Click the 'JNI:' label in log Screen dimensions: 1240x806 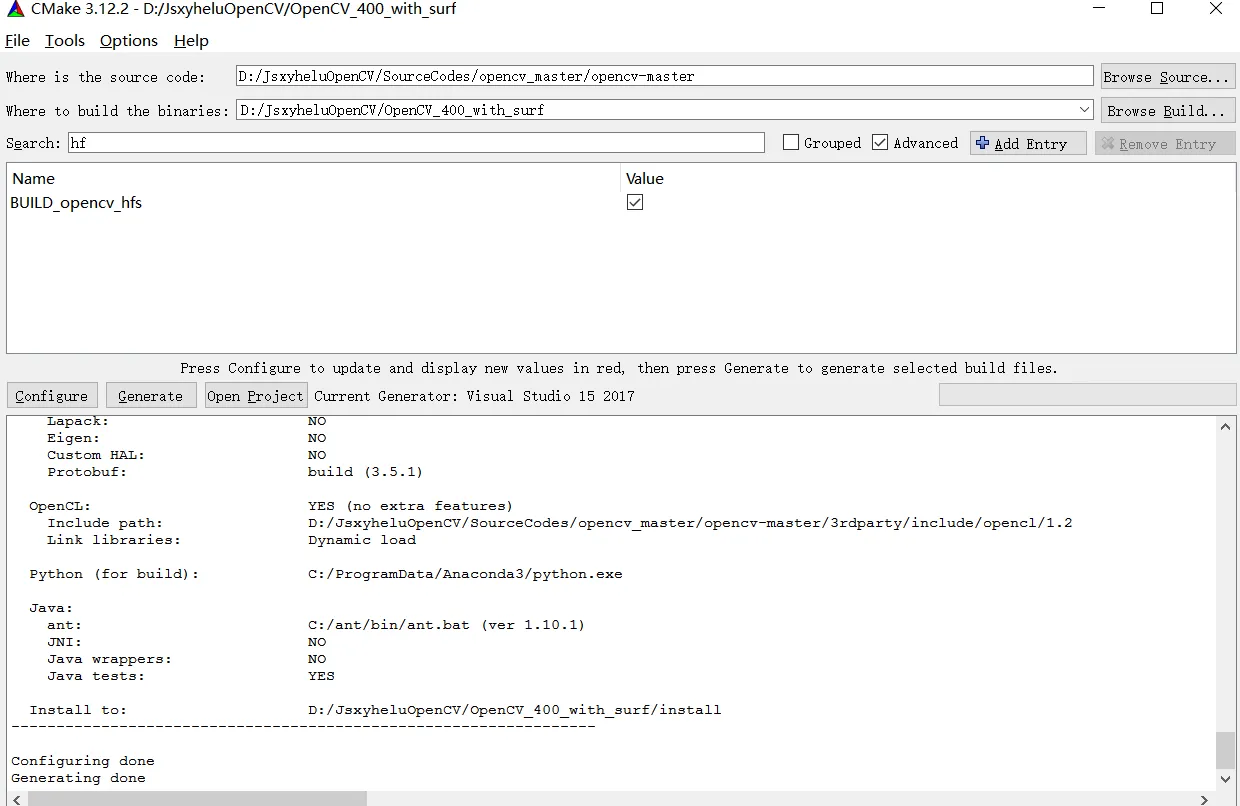click(65, 642)
